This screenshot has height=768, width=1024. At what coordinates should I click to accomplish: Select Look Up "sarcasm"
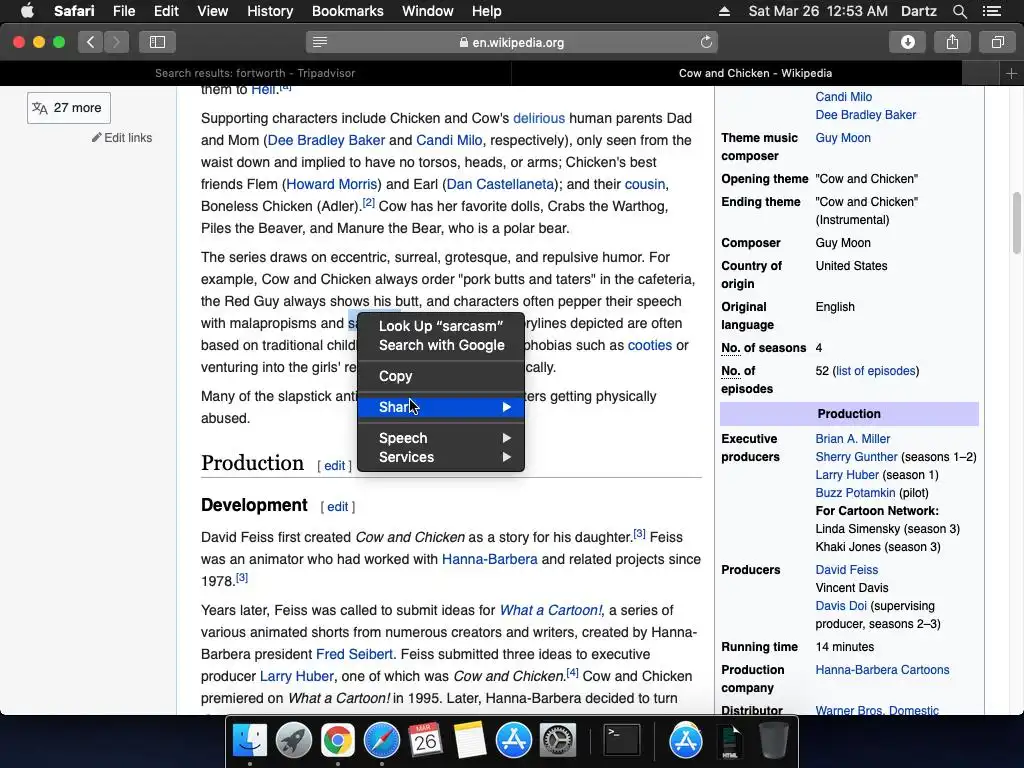[441, 326]
